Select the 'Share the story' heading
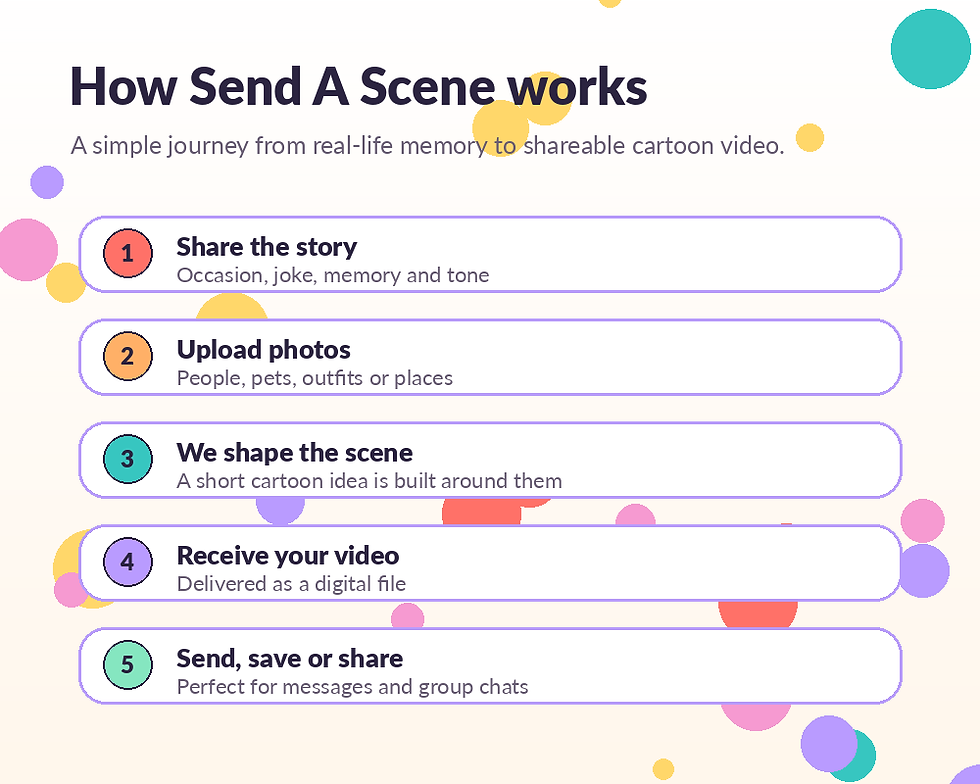The width and height of the screenshot is (980, 784). click(x=266, y=247)
